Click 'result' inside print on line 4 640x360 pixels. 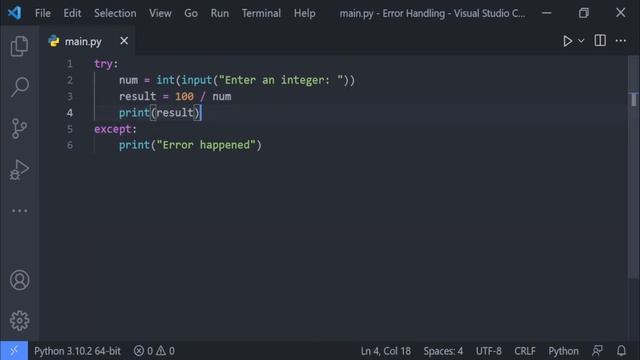coord(175,113)
